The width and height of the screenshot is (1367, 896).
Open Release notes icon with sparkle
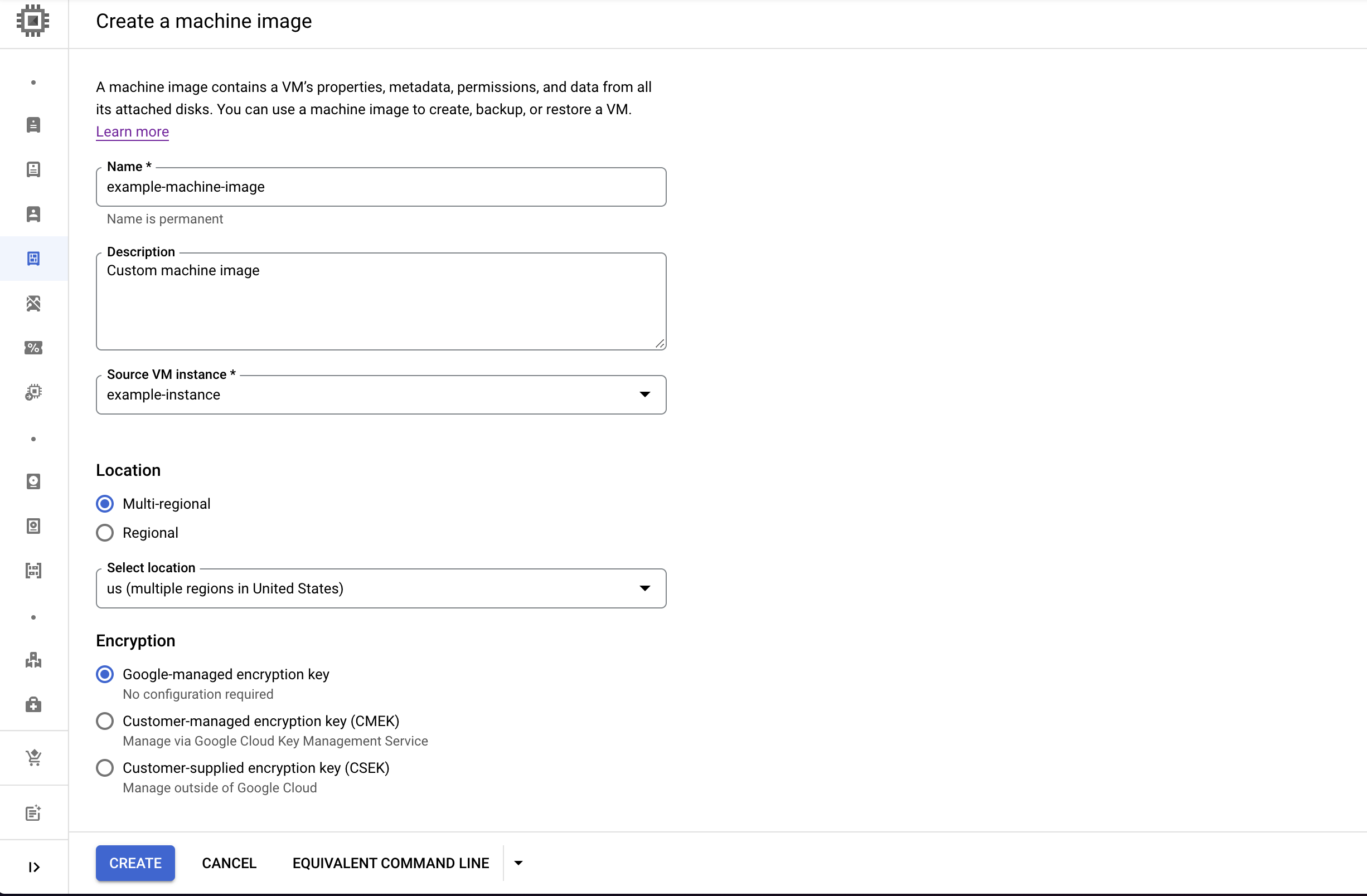33,813
